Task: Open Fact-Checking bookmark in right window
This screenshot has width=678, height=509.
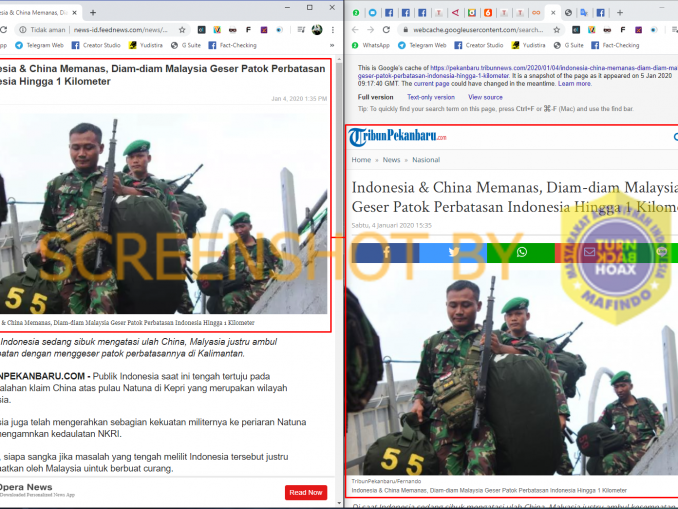Action: (x=615, y=45)
